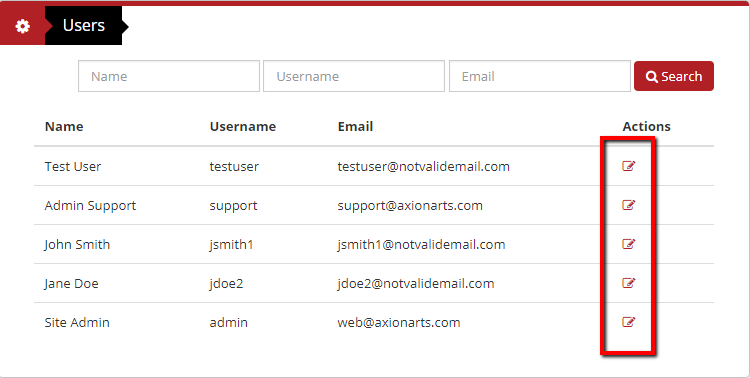Screen dimensions: 750x378
Task: Click the Username column header
Action: pos(243,126)
